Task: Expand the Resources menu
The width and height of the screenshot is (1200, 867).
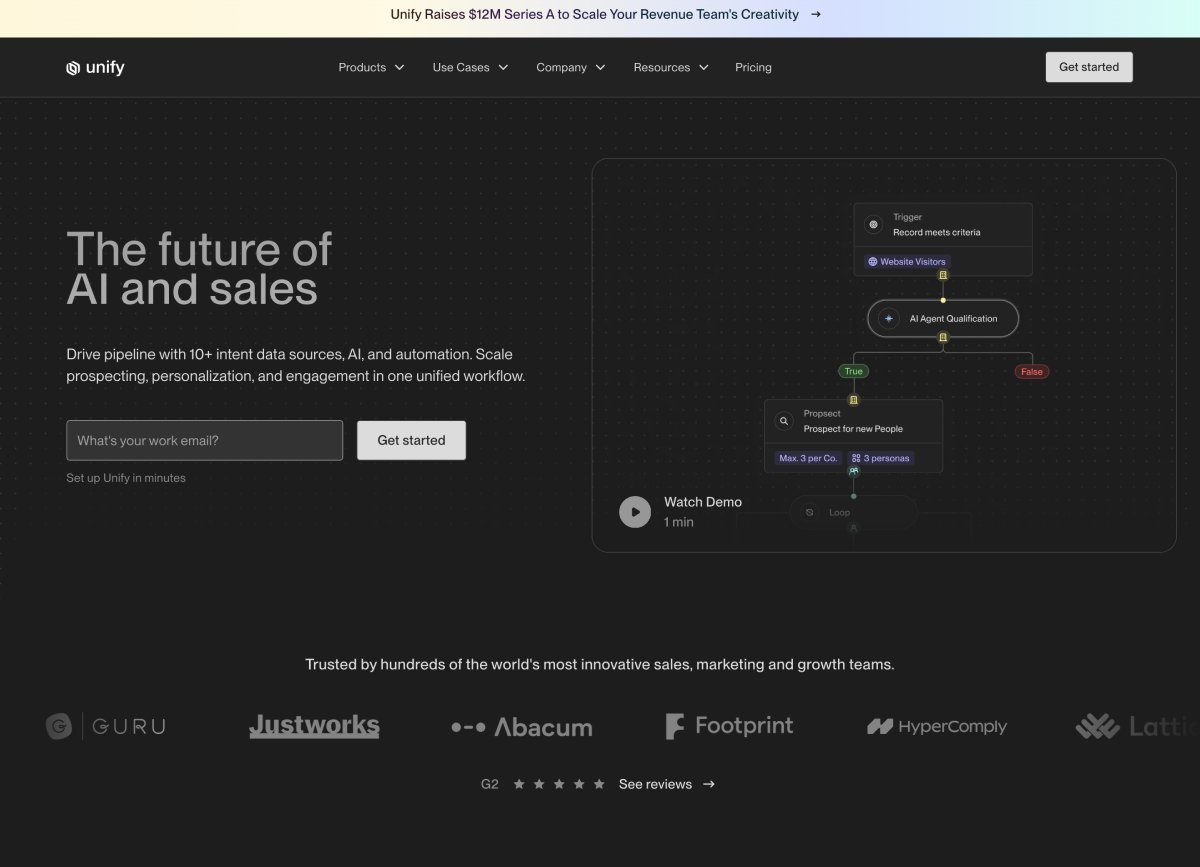Action: click(x=671, y=68)
